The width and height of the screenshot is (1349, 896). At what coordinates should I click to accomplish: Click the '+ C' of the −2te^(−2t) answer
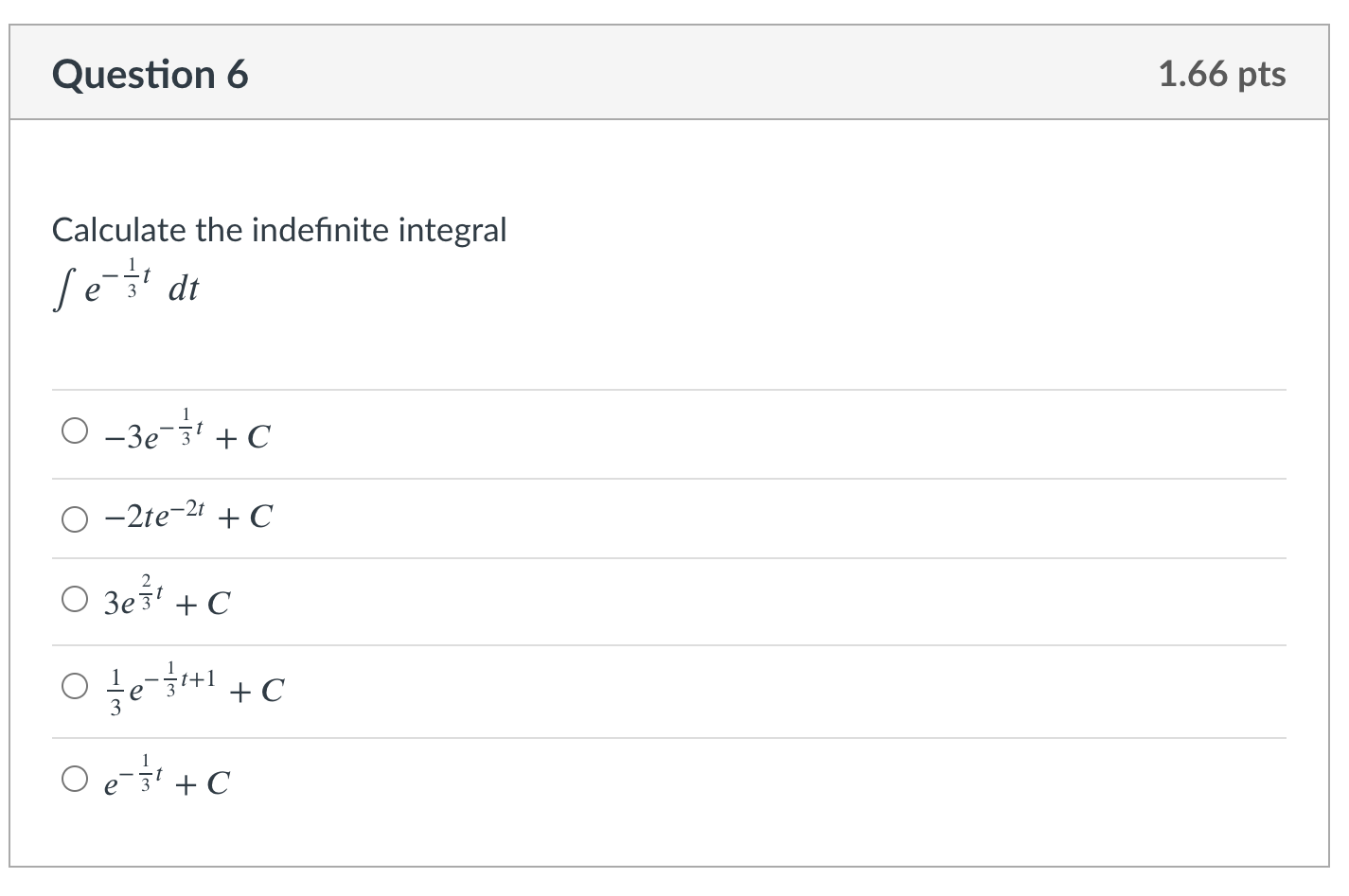245,517
